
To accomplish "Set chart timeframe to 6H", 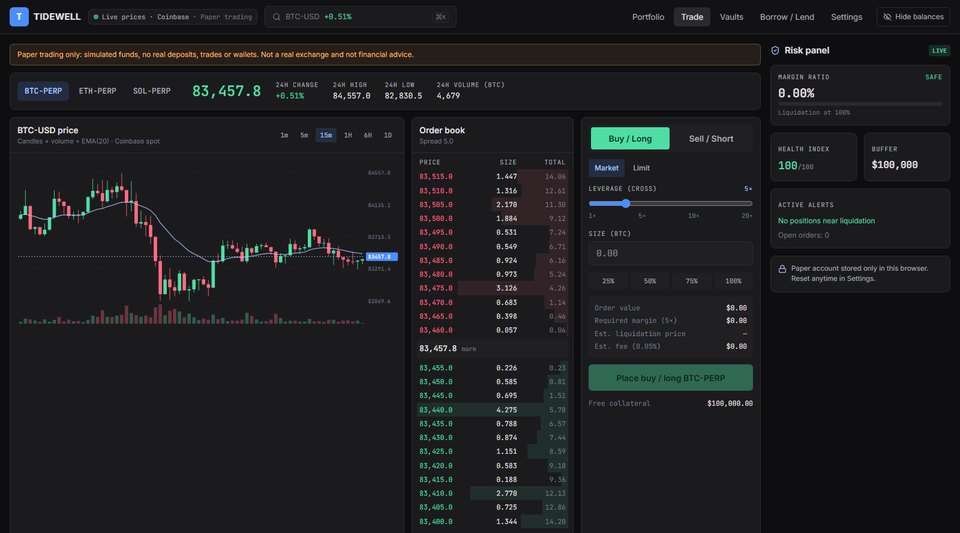I will click(x=368, y=135).
